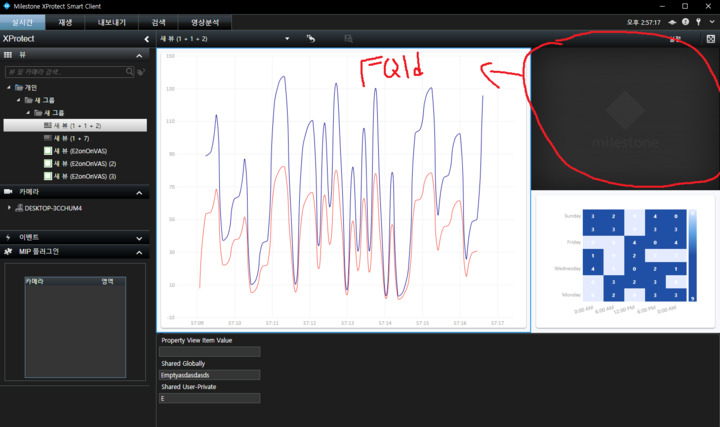Collapse the 개인 folder tree node
The height and width of the screenshot is (427, 720).
9,87
